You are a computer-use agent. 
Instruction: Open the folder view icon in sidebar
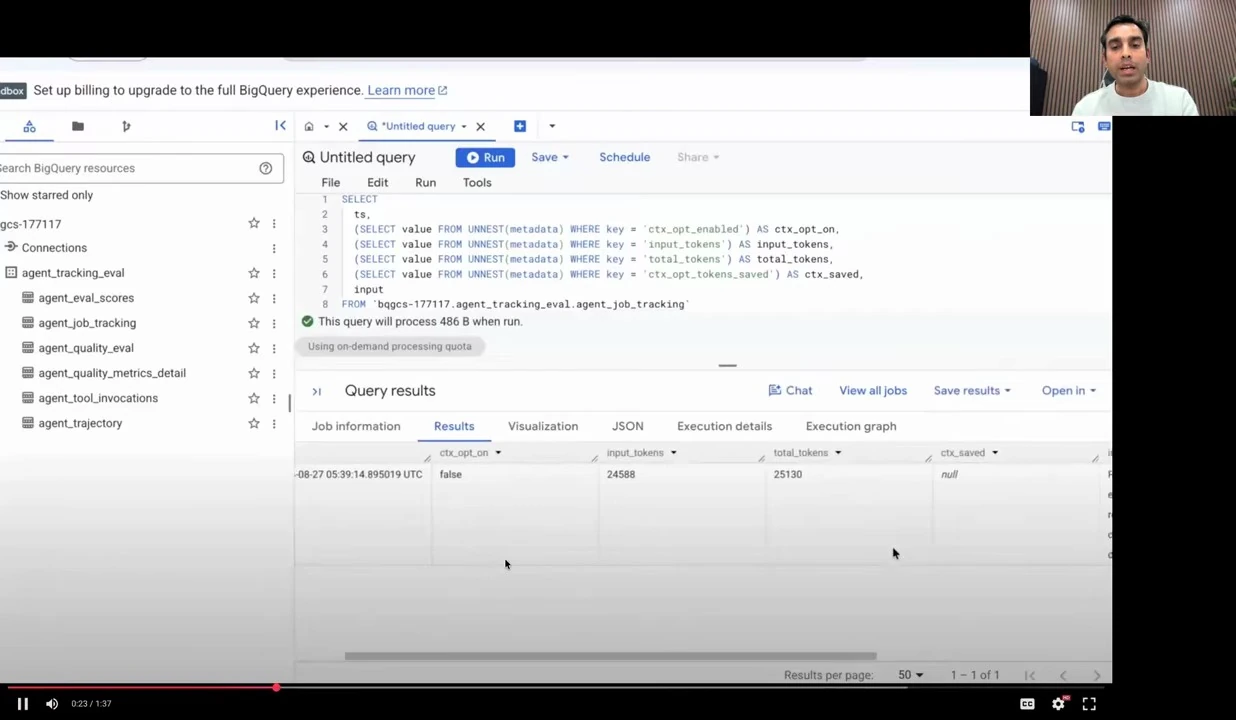point(77,126)
